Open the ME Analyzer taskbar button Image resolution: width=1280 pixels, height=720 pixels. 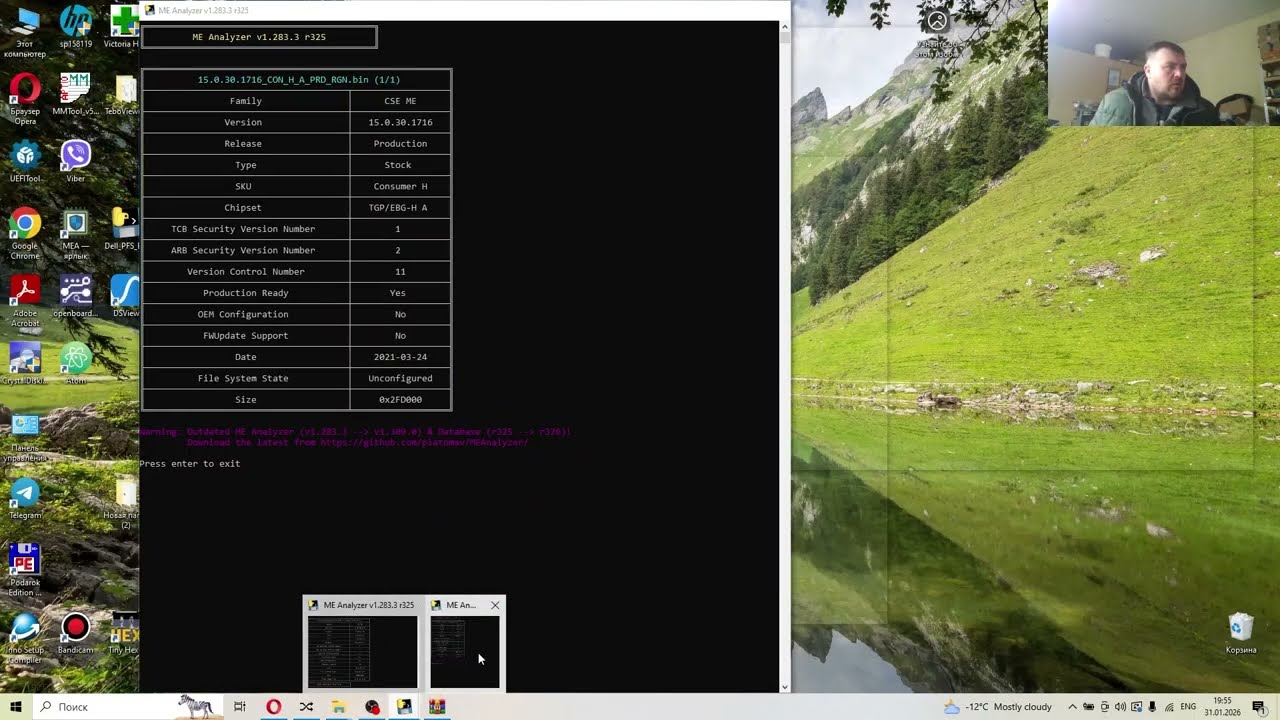click(404, 707)
